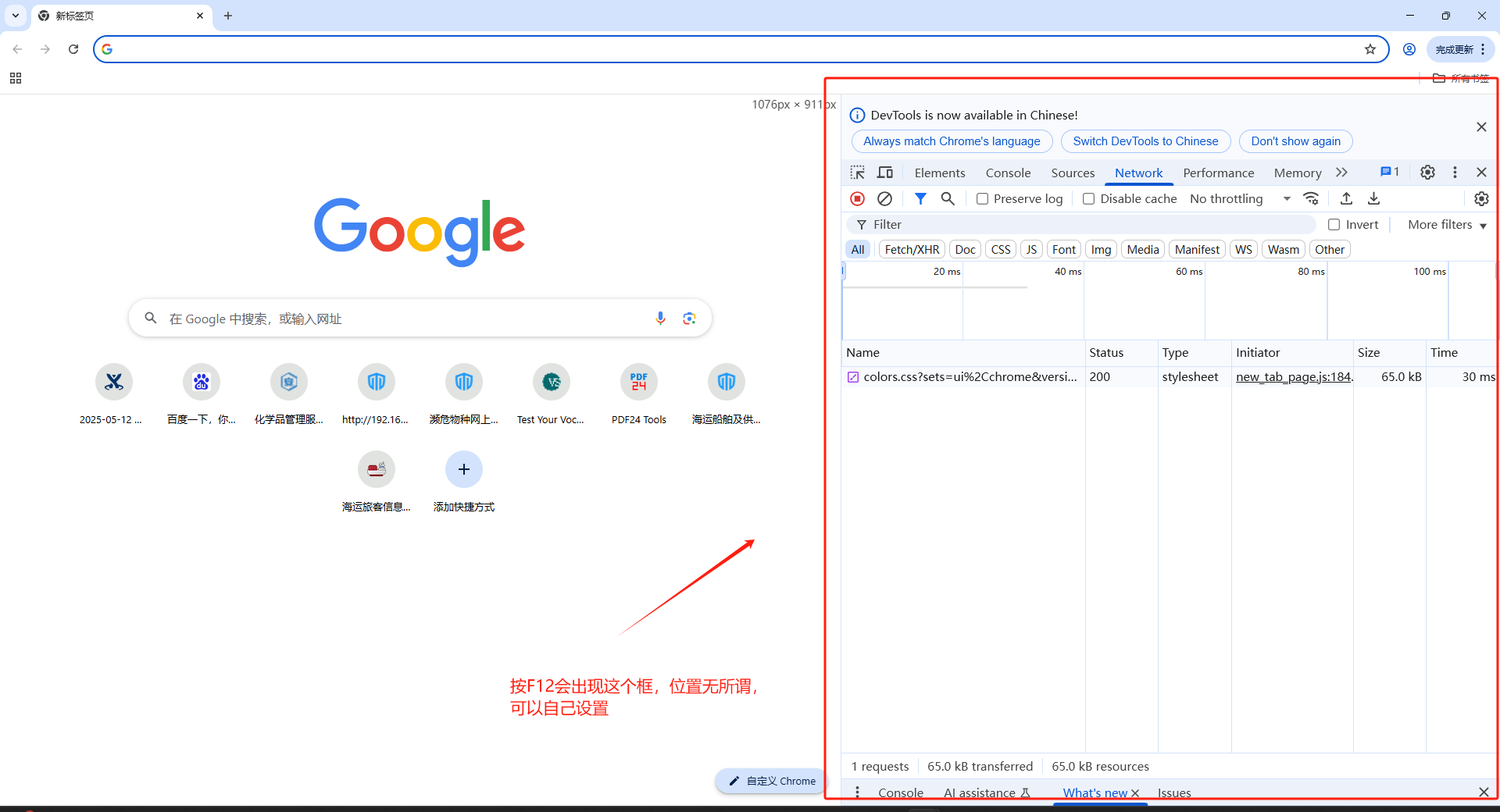Click the Google search box

420,319
